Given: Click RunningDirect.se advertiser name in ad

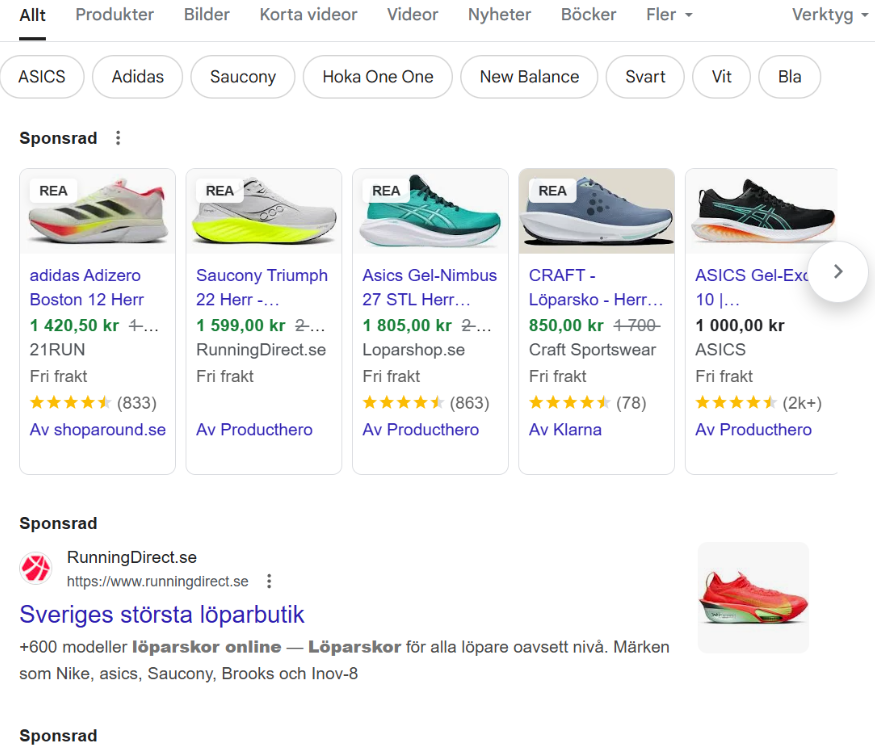Looking at the screenshot, I should 132,557.
